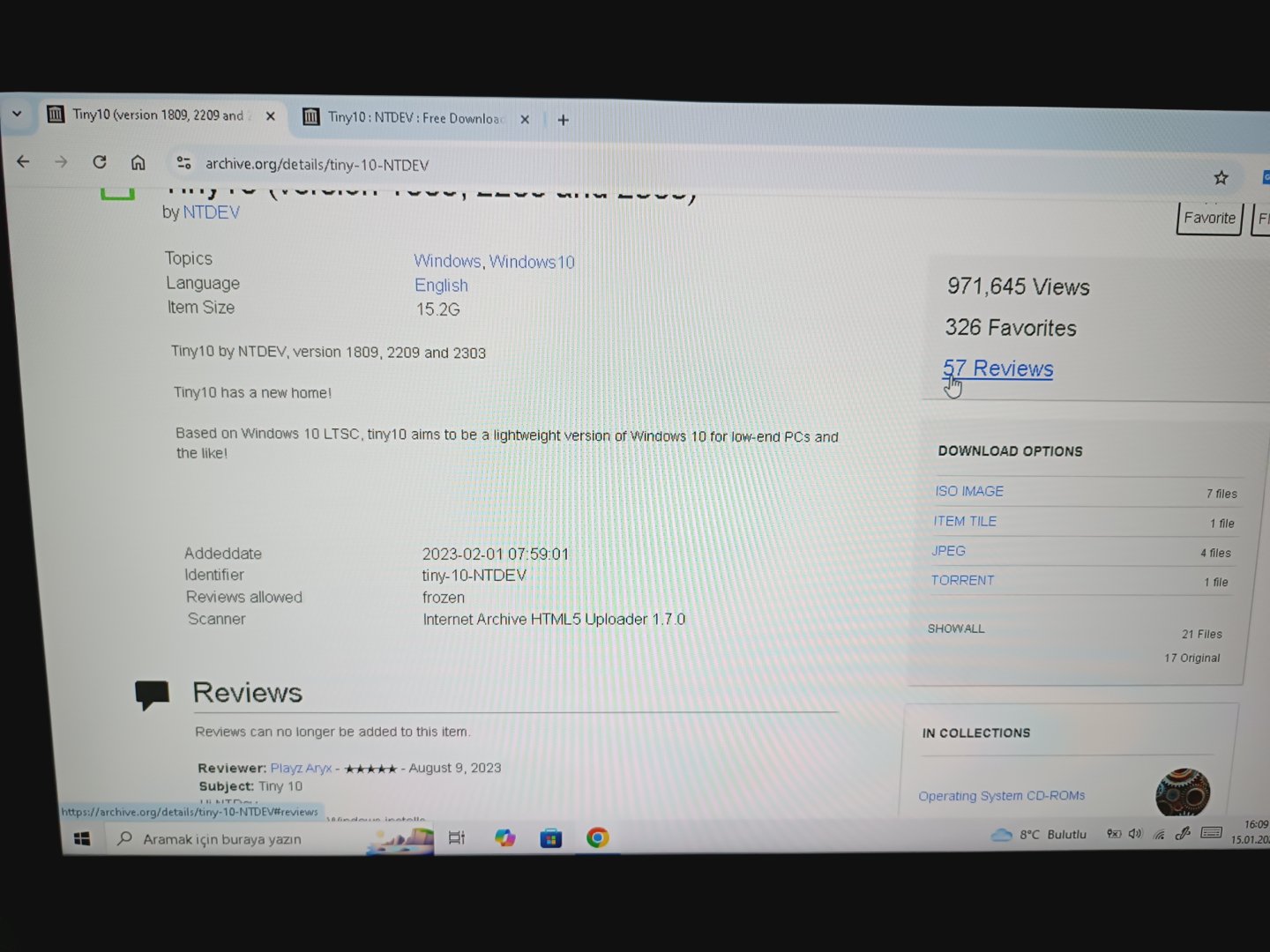The width and height of the screenshot is (1270, 952).
Task: Open Task View on the taskbar
Action: point(457,838)
